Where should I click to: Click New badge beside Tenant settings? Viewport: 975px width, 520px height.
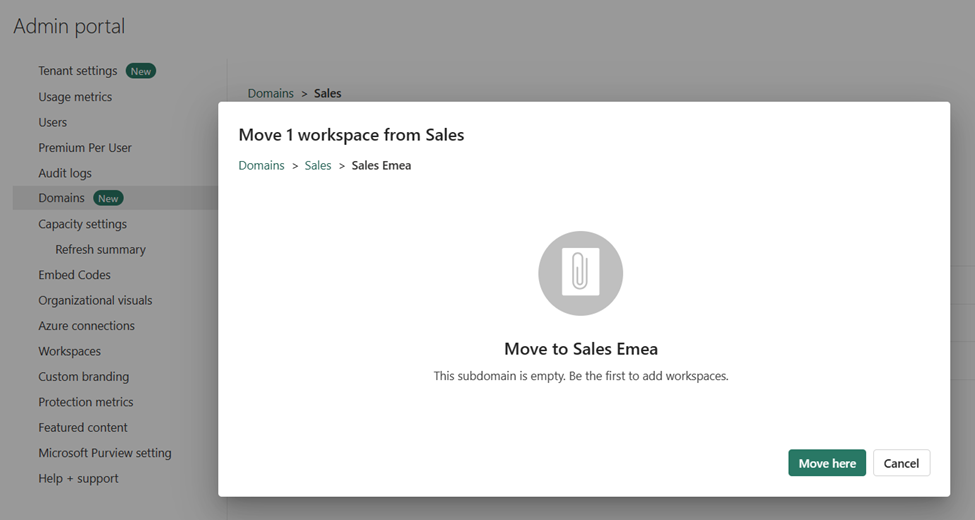[x=141, y=72]
